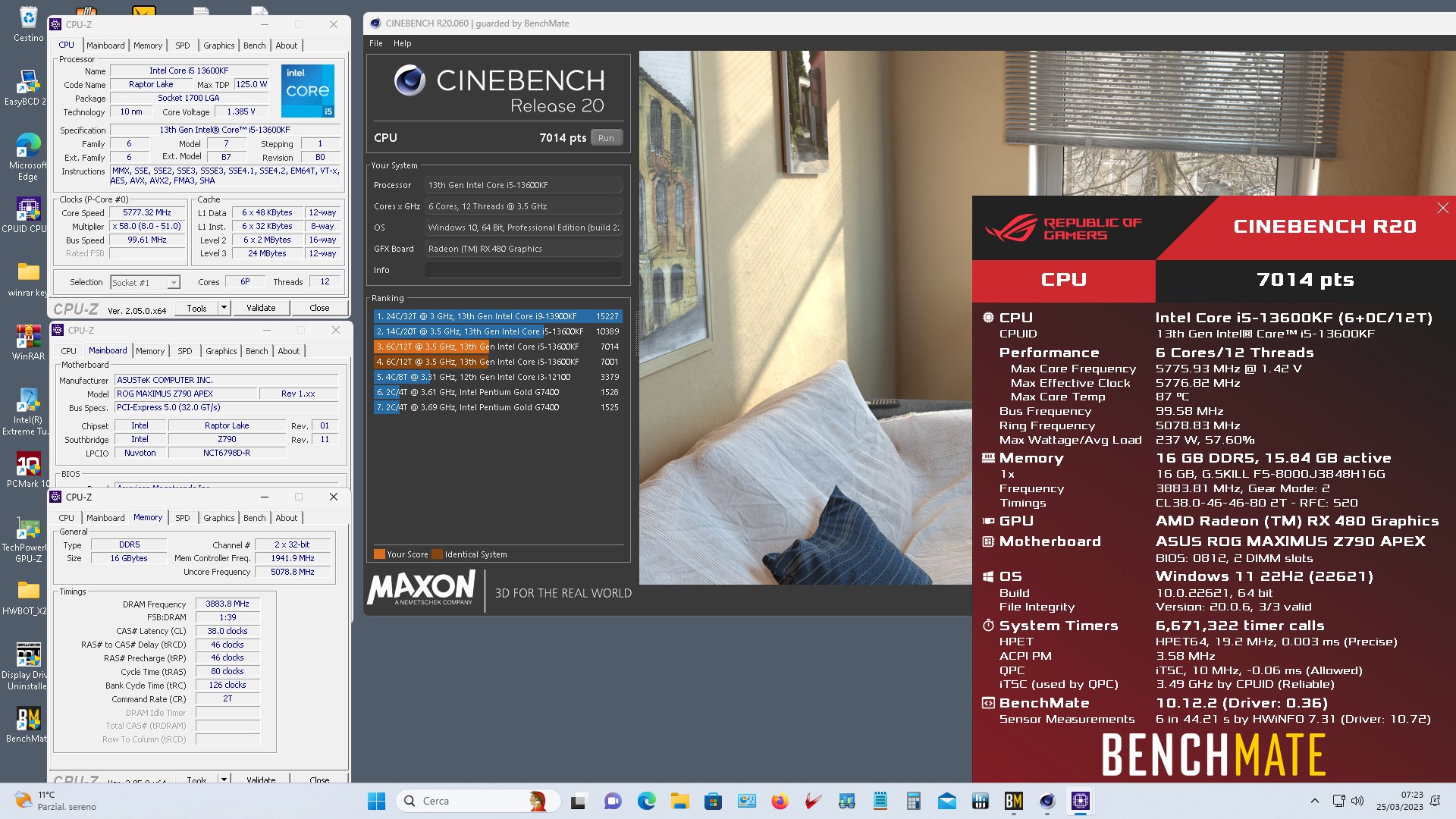Close the BenchMate result overlay
This screenshot has width=1456, height=819.
coord(1442,208)
